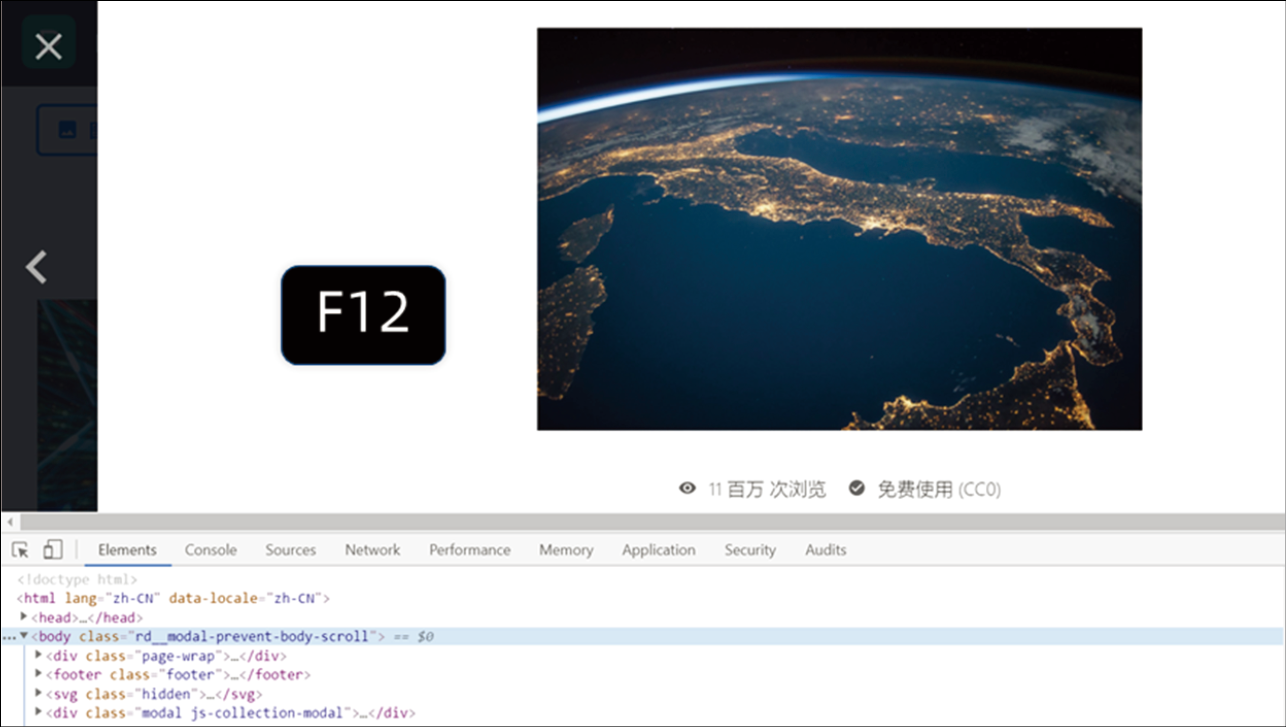This screenshot has height=727, width=1286.
Task: Click the 免费使用 (CC0) license link
Action: point(938,489)
